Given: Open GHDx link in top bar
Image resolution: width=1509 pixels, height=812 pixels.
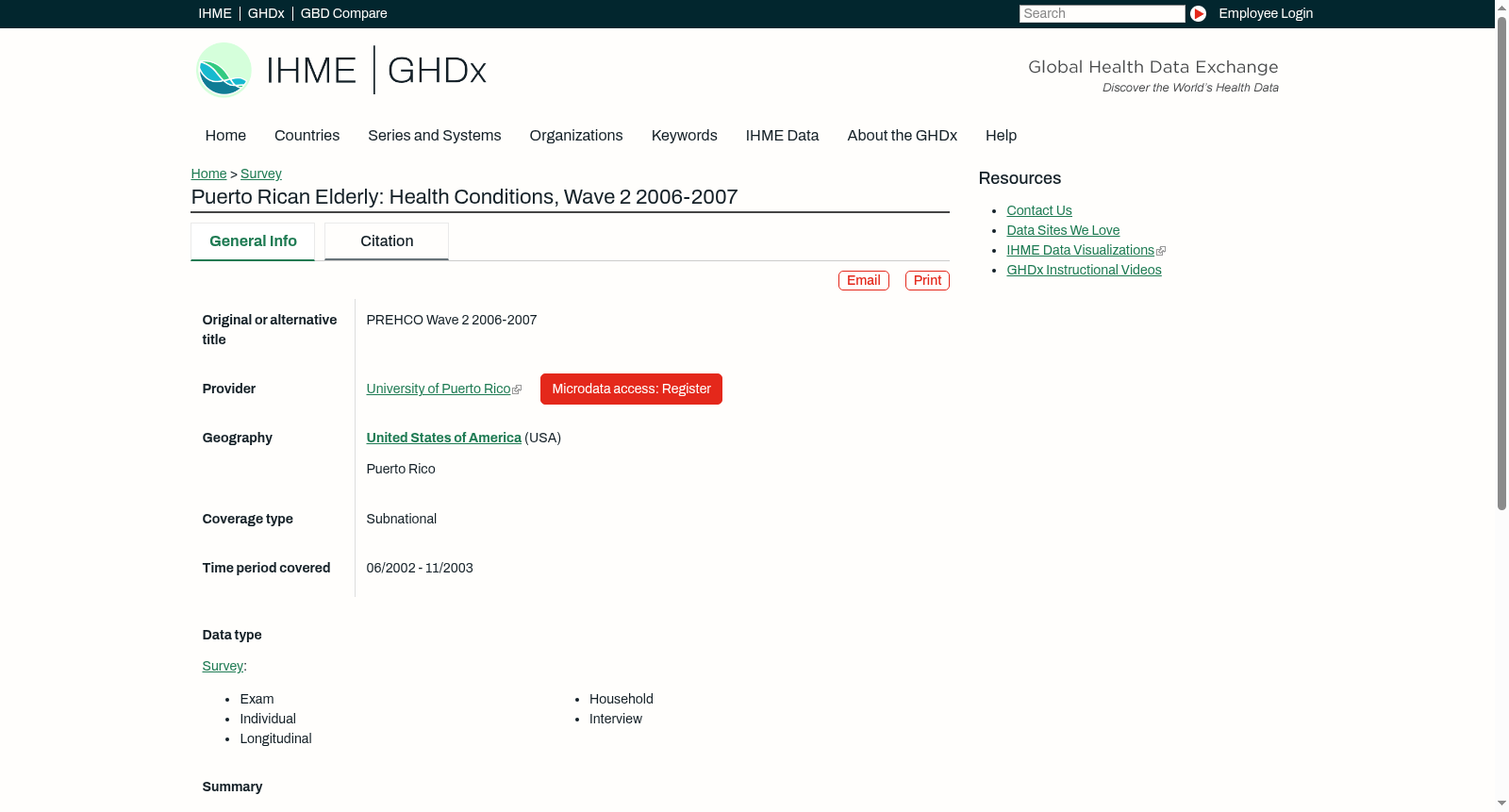Looking at the screenshot, I should [x=266, y=13].
